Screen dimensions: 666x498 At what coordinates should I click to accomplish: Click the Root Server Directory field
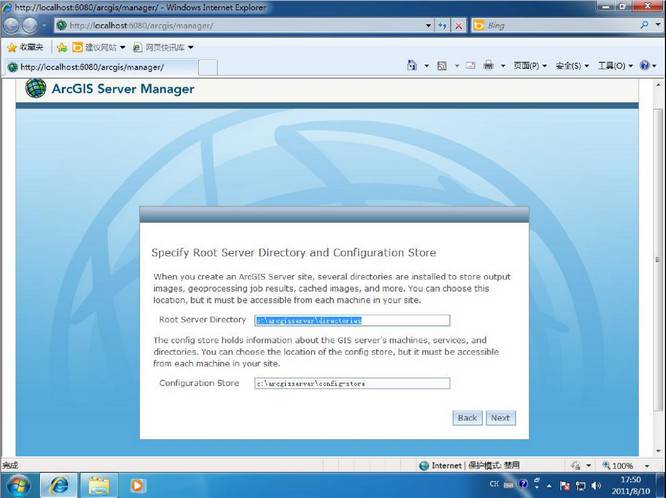pos(352,320)
